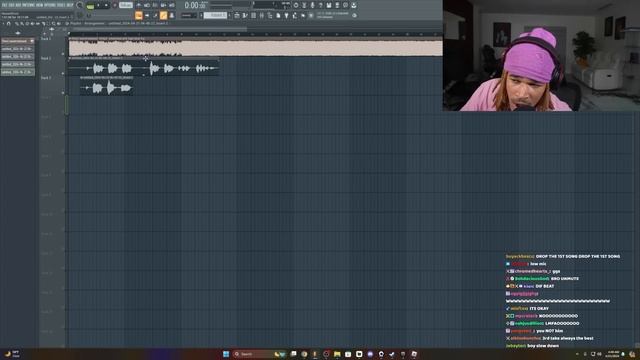Screen dimensions: 640x360
Task: Open the OPTIONS menu
Action: tap(50, 5)
